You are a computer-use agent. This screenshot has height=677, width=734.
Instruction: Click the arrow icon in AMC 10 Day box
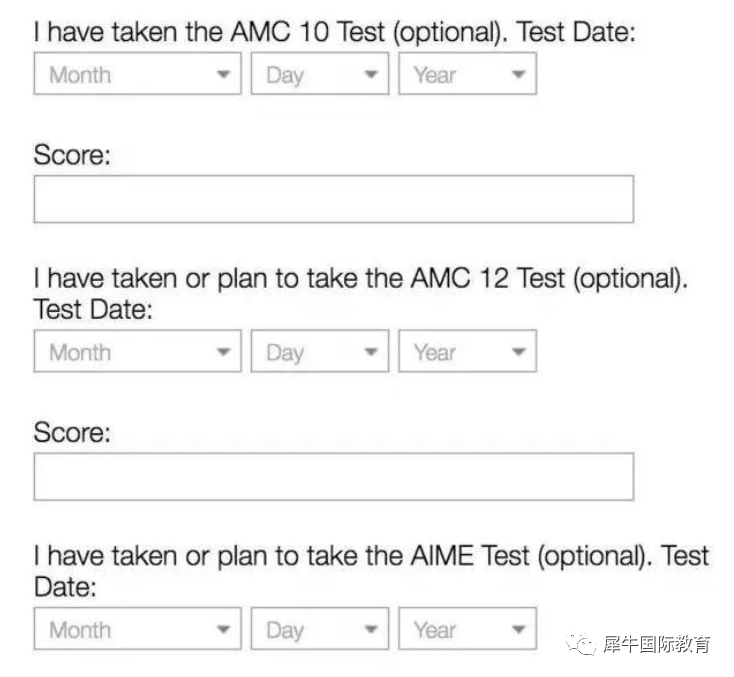click(x=371, y=74)
